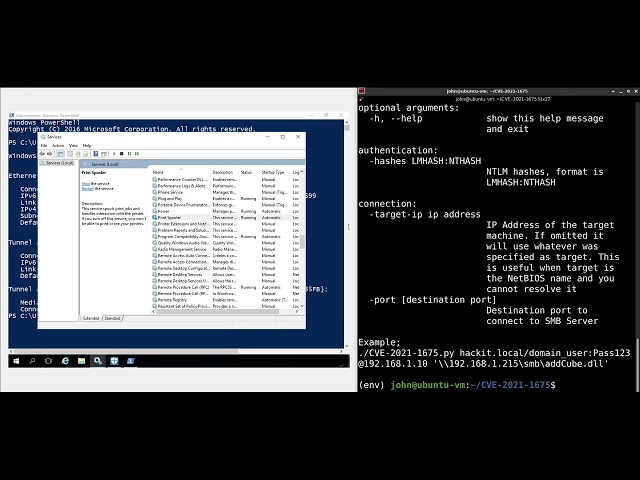The height and width of the screenshot is (480, 640).
Task: Click the Properties icon in Services toolbar
Action: point(70,154)
